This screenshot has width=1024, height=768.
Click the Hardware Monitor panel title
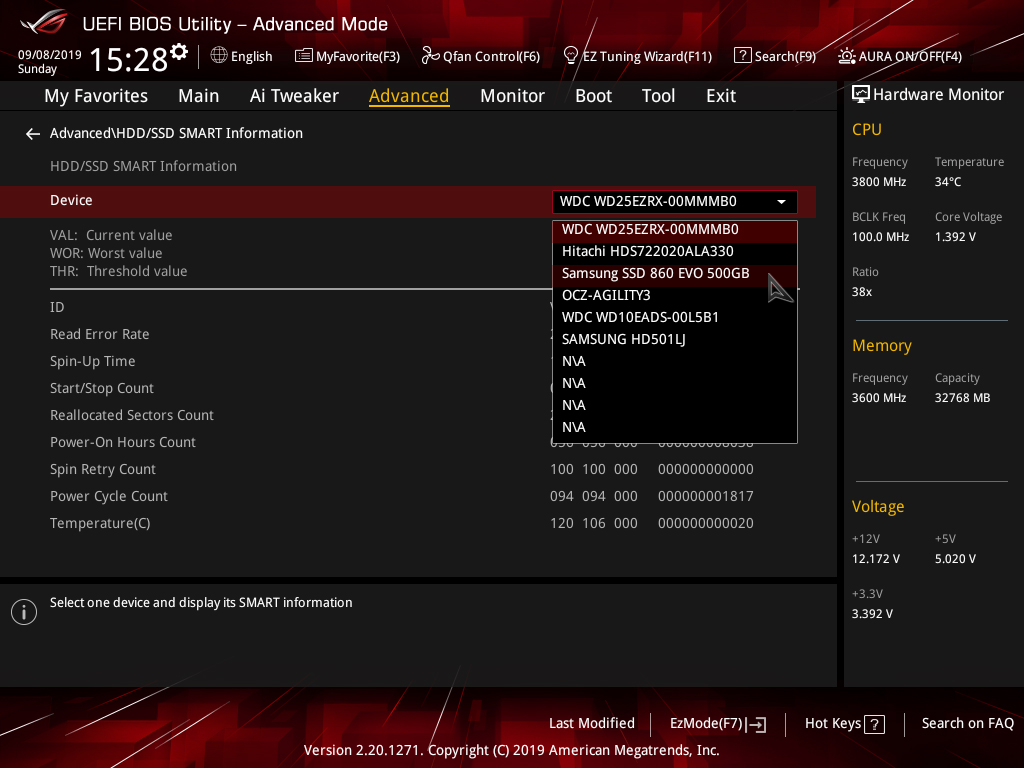pyautogui.click(x=938, y=95)
